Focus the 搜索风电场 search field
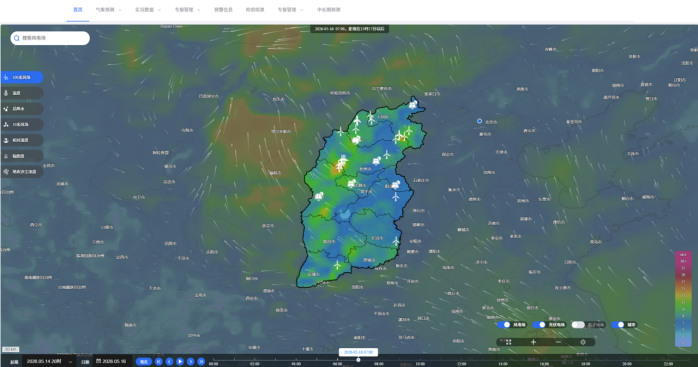 coord(50,38)
